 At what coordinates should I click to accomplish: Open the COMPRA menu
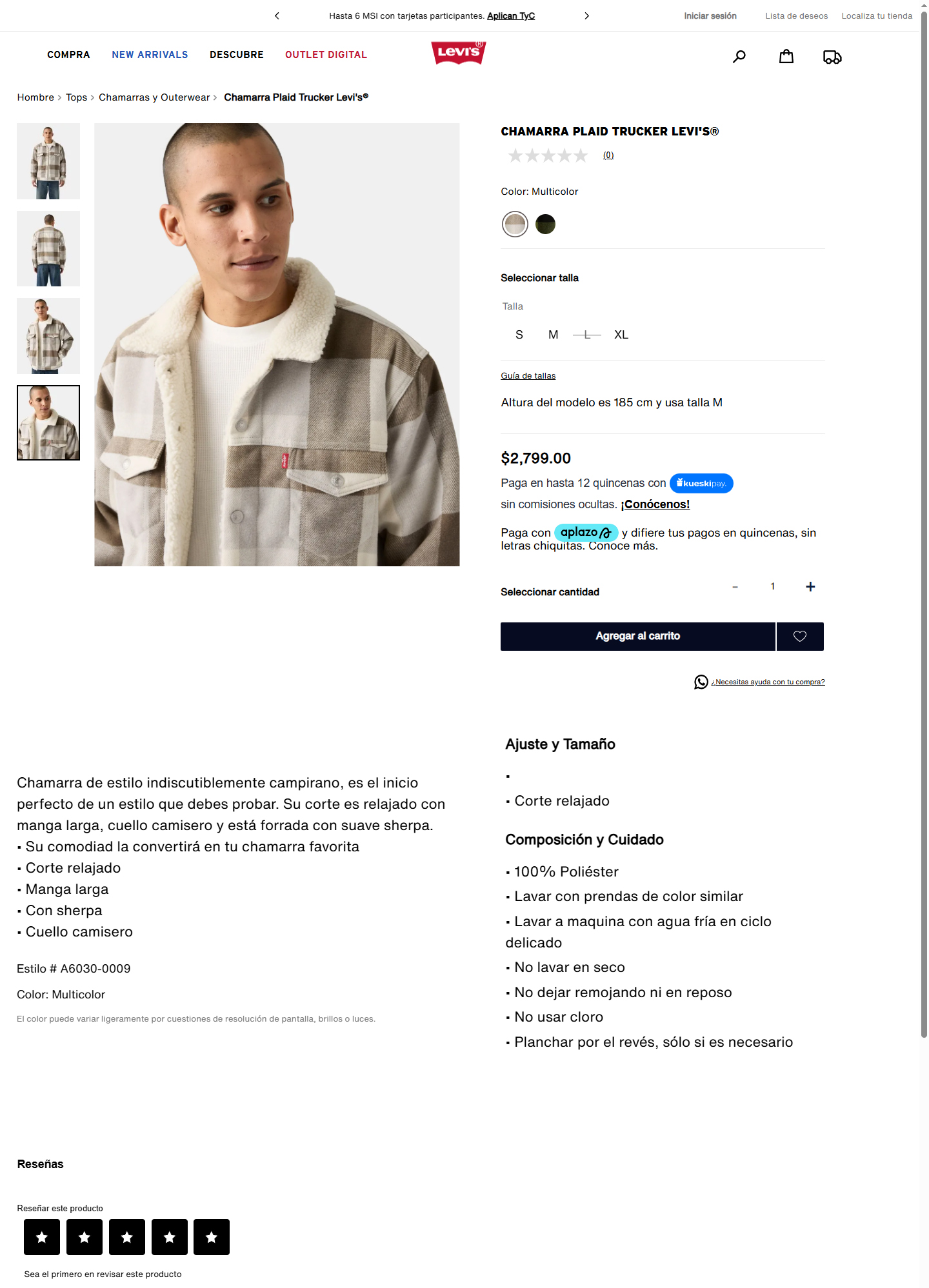click(x=68, y=55)
